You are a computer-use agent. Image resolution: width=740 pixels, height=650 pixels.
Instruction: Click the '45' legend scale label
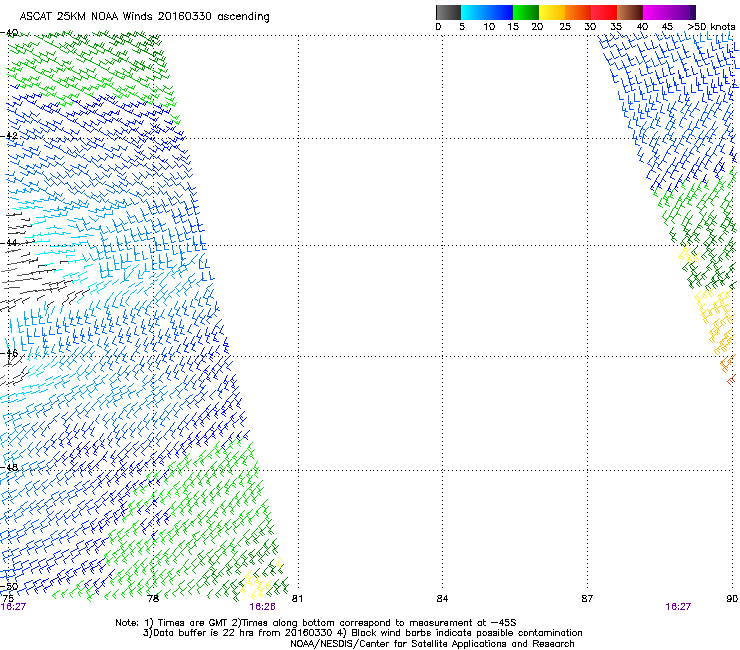667,27
